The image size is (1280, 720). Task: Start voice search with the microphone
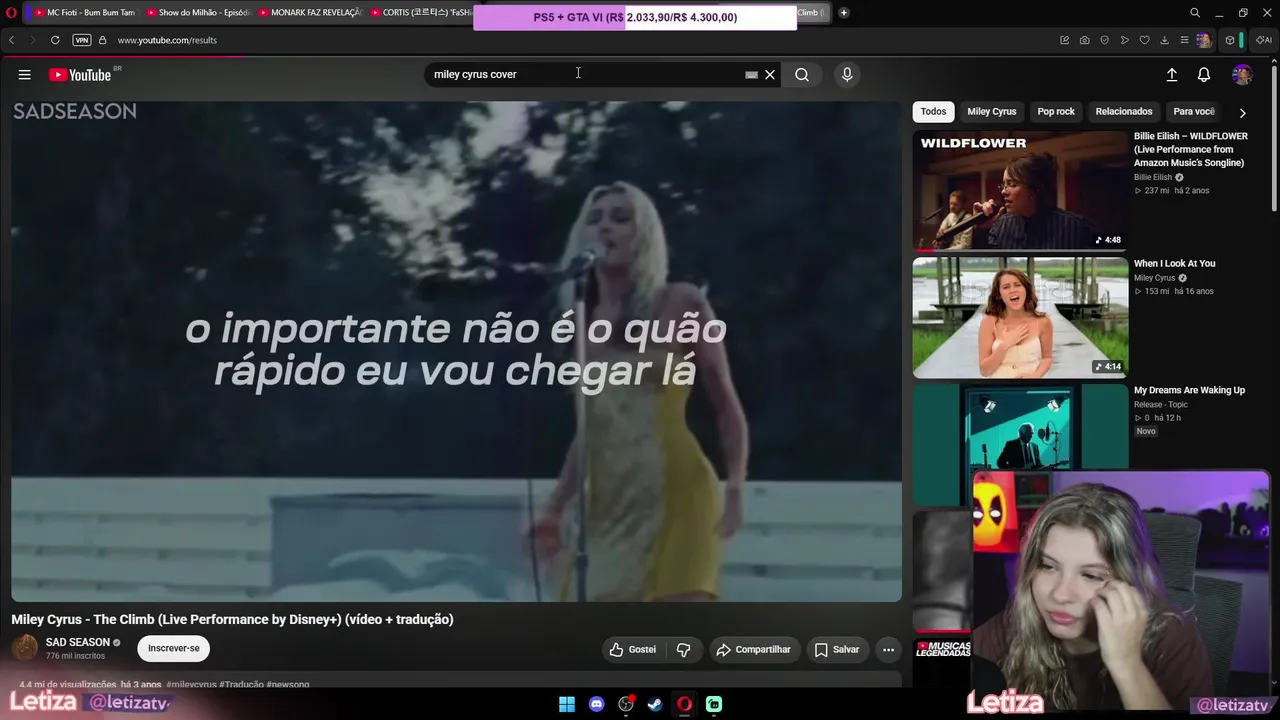point(847,75)
